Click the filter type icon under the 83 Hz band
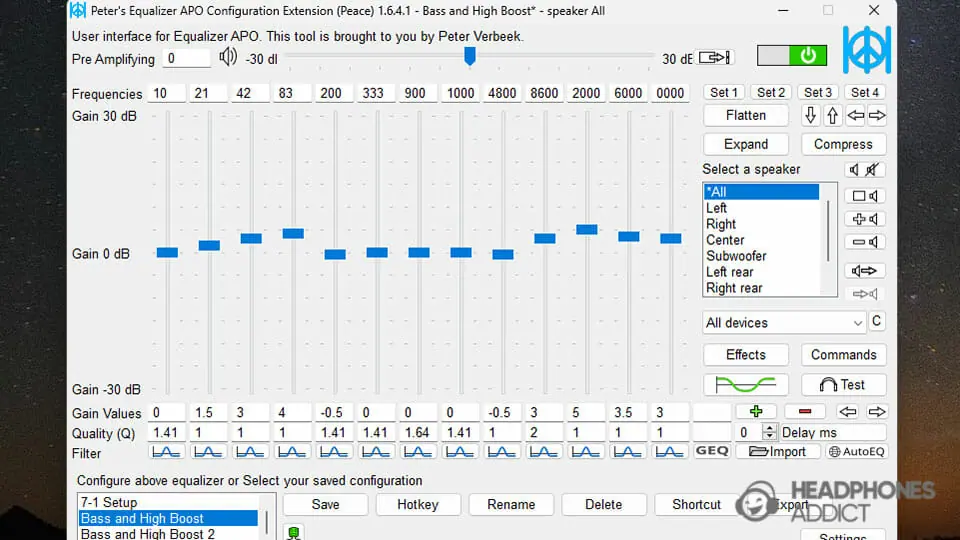This screenshot has height=540, width=960. coord(292,451)
